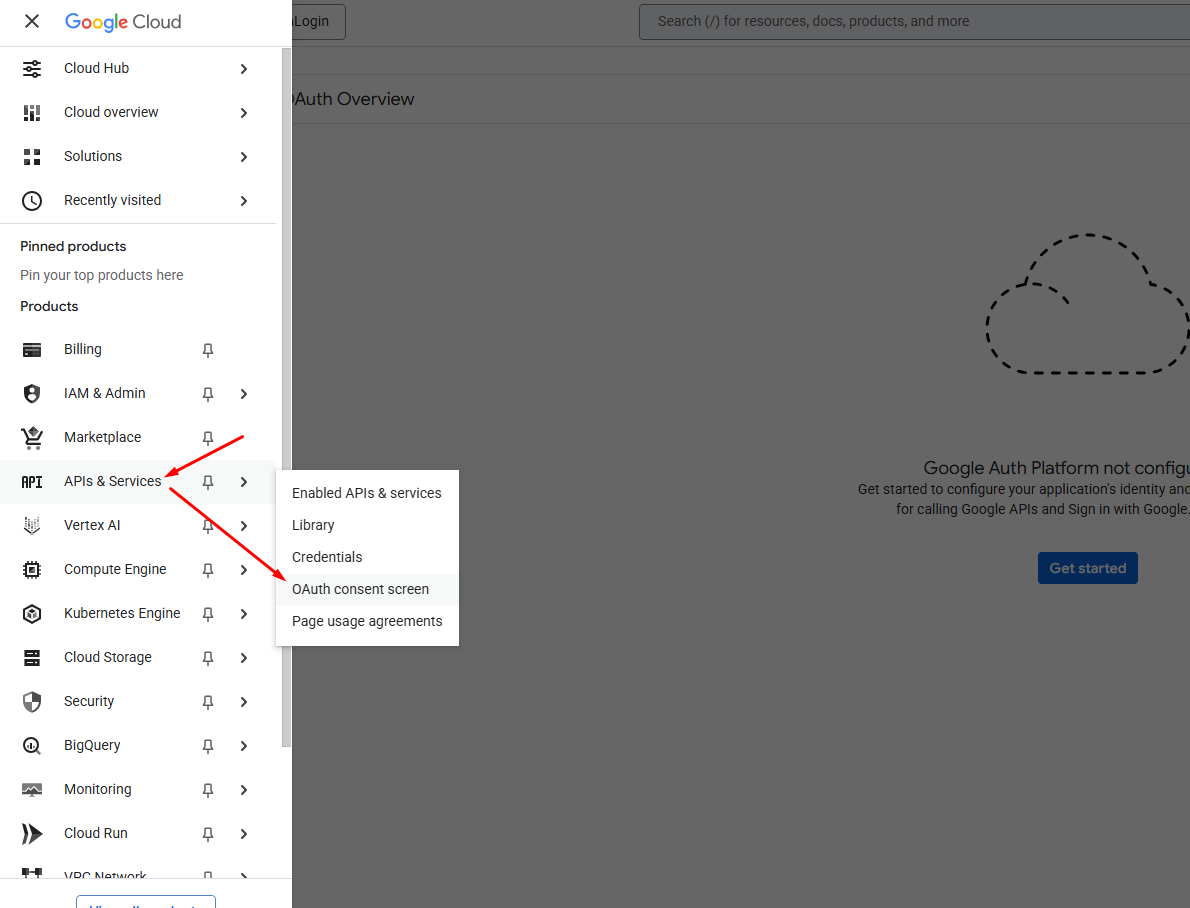1190x908 pixels.
Task: Click the BigQuery label in Products
Action: [92, 746]
